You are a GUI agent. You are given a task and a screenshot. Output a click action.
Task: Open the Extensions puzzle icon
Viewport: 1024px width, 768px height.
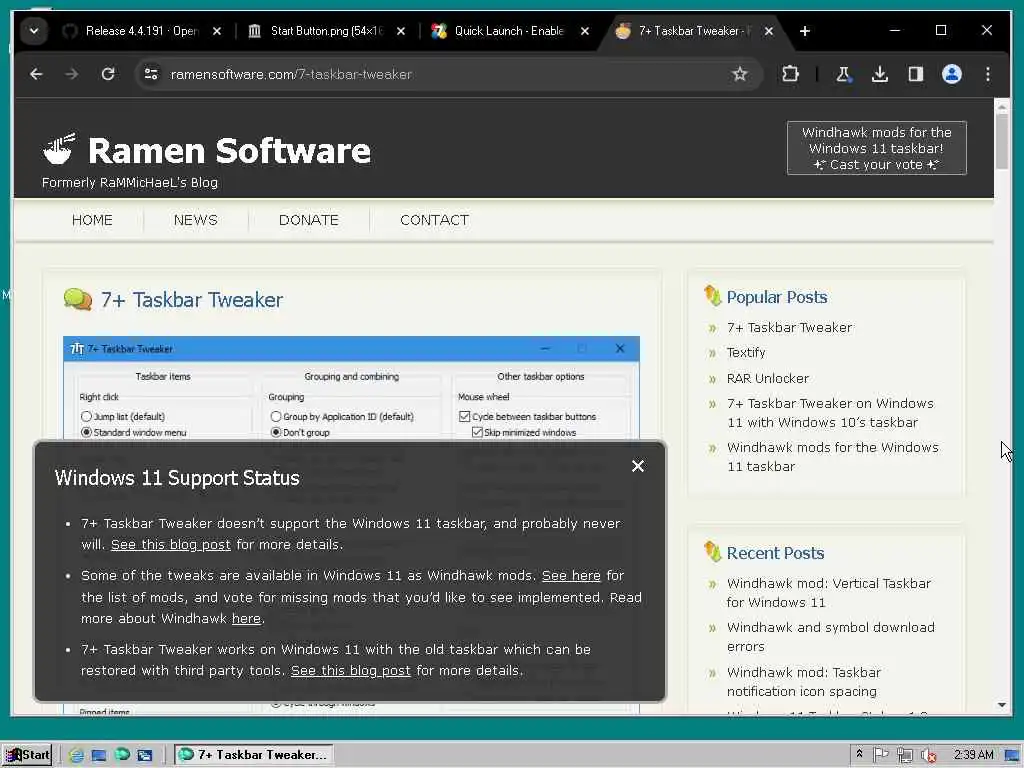[790, 74]
